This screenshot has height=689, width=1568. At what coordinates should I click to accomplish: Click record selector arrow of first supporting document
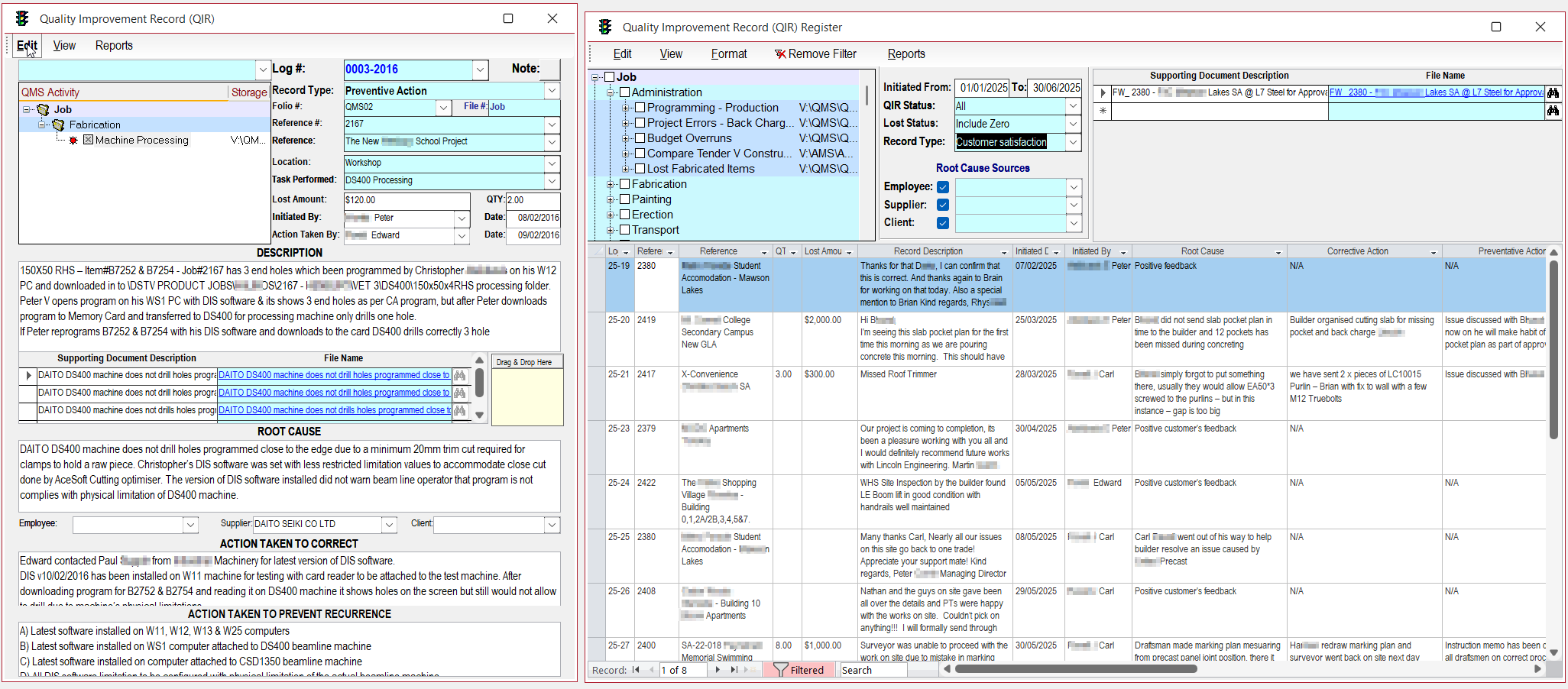coord(28,375)
